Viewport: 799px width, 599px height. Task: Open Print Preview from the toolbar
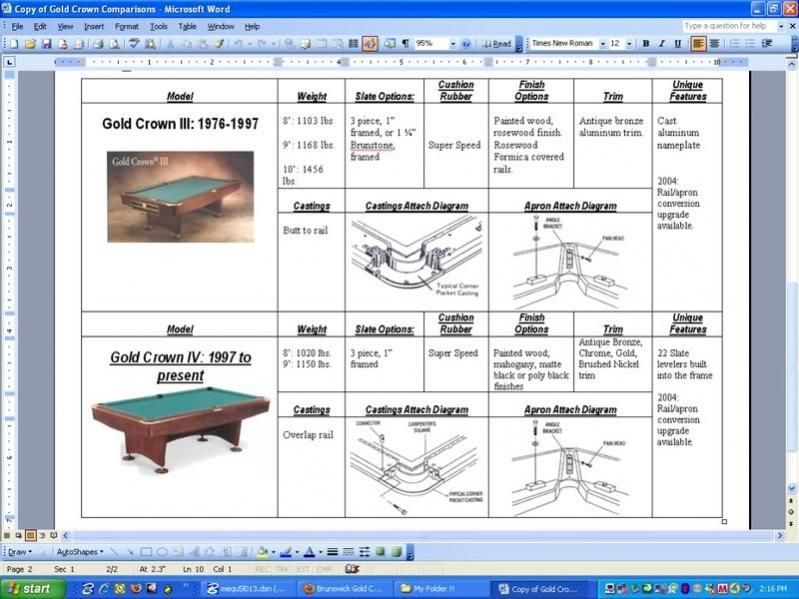click(x=114, y=44)
